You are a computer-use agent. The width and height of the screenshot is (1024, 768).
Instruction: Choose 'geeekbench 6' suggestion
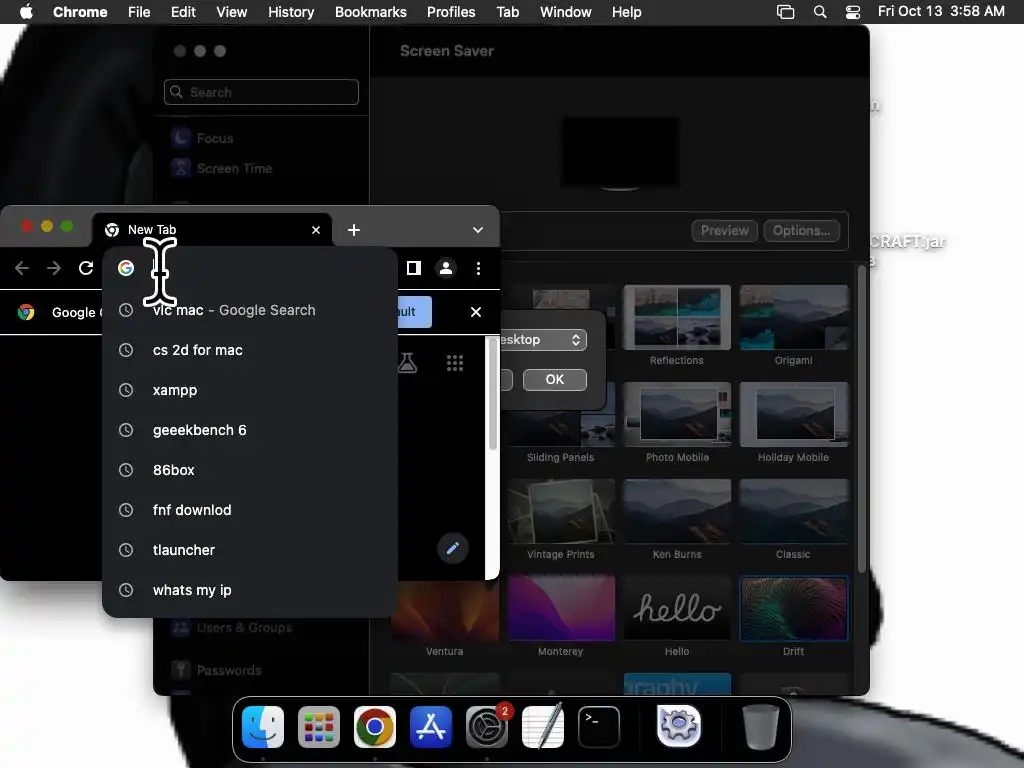(x=250, y=430)
